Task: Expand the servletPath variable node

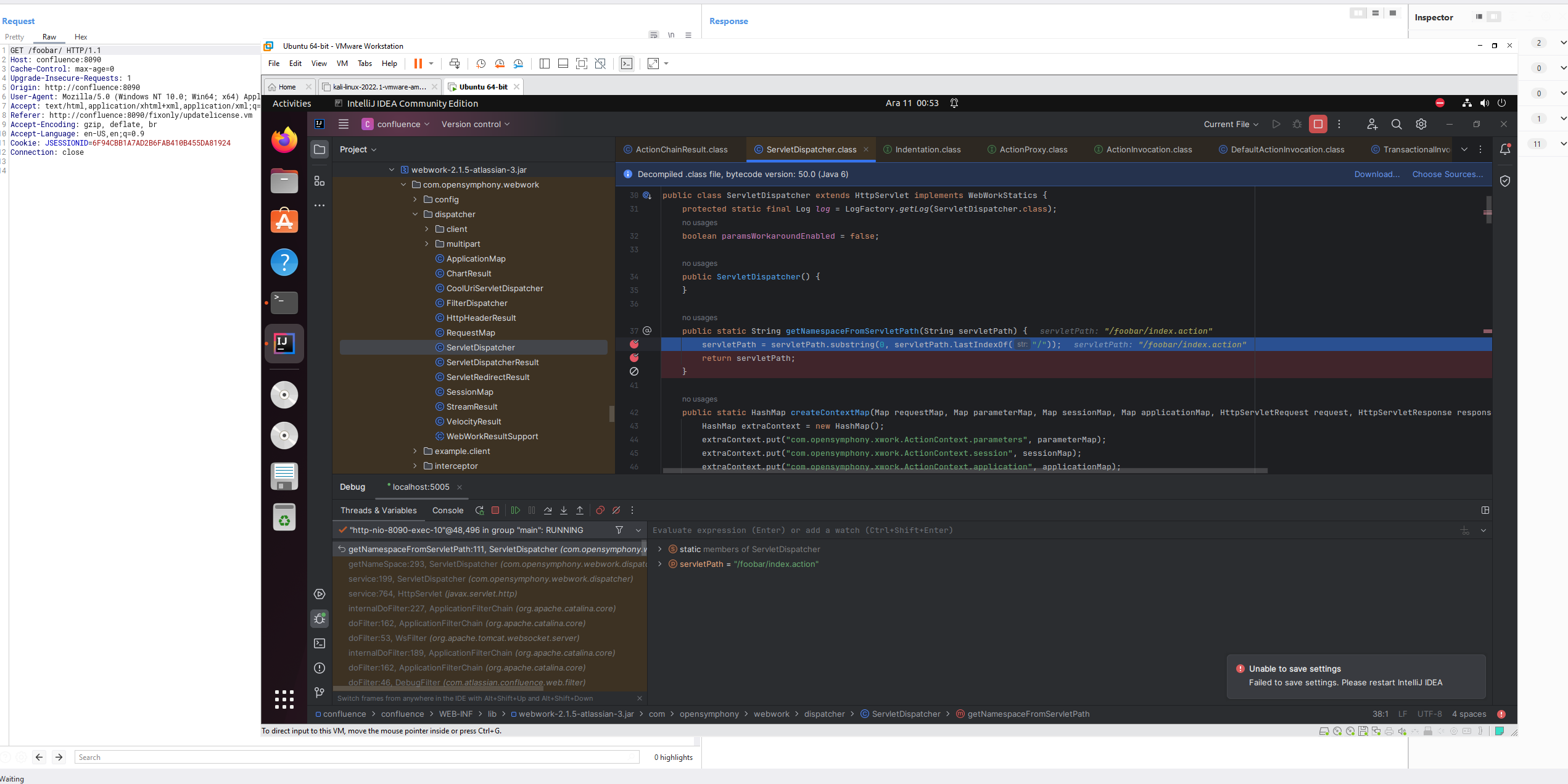Action: pos(659,564)
